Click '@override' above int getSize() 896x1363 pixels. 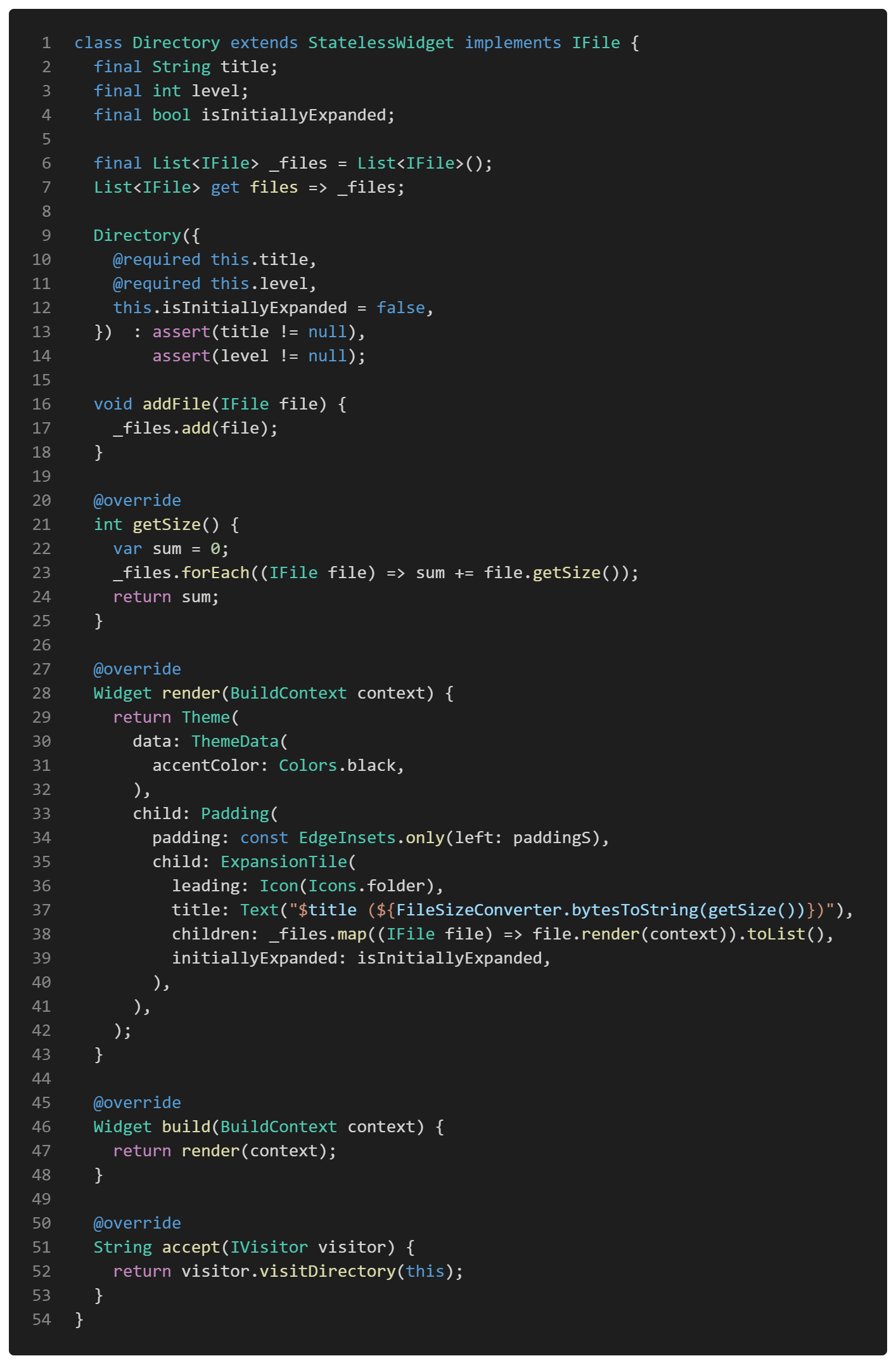click(138, 501)
